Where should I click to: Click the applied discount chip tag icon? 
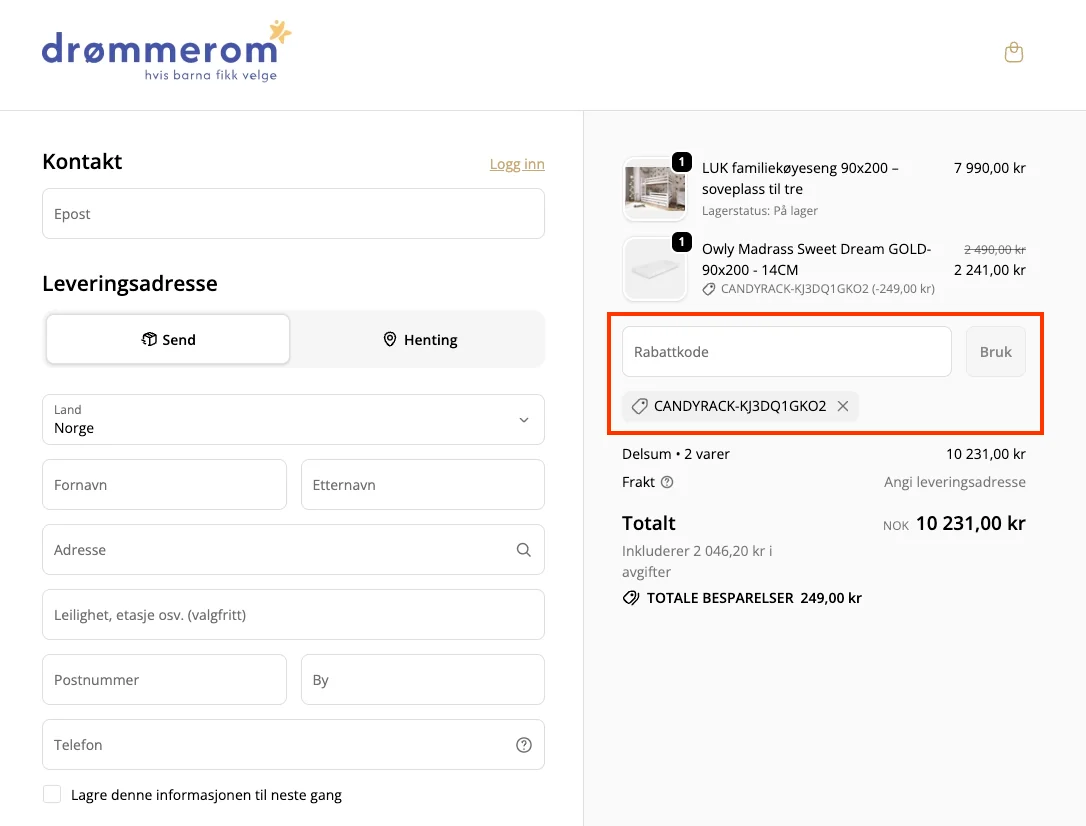(640, 406)
